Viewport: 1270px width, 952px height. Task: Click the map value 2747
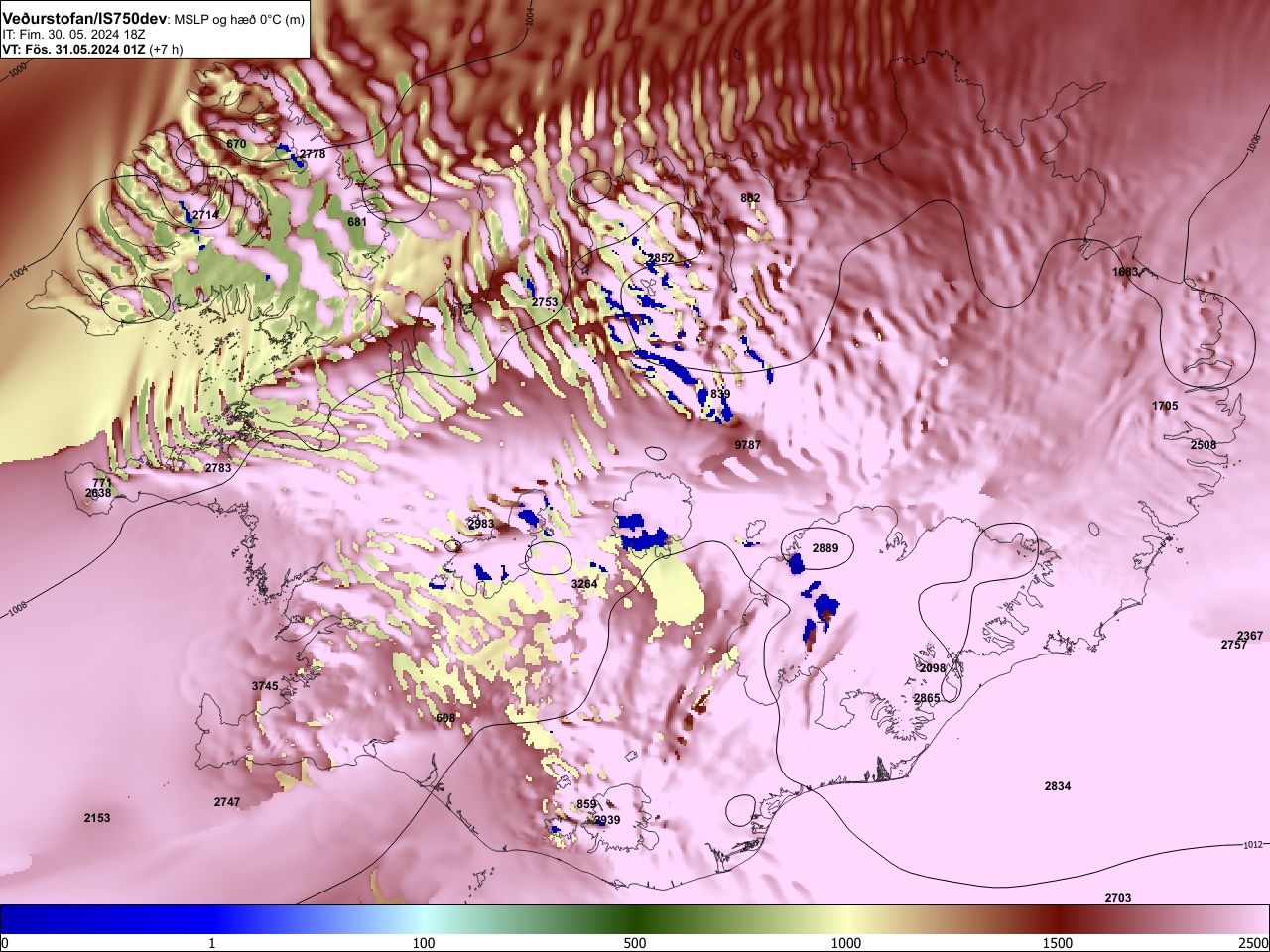(227, 802)
